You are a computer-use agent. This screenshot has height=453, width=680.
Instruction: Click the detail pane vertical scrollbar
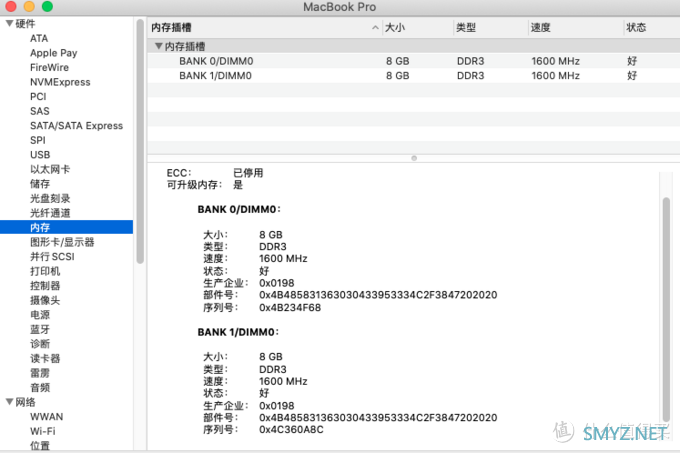(666, 309)
